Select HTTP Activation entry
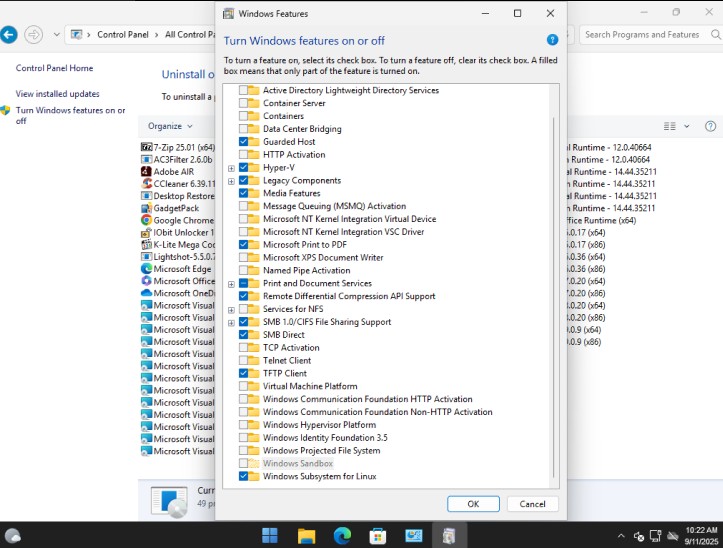The image size is (723, 548). pyautogui.click(x=294, y=155)
